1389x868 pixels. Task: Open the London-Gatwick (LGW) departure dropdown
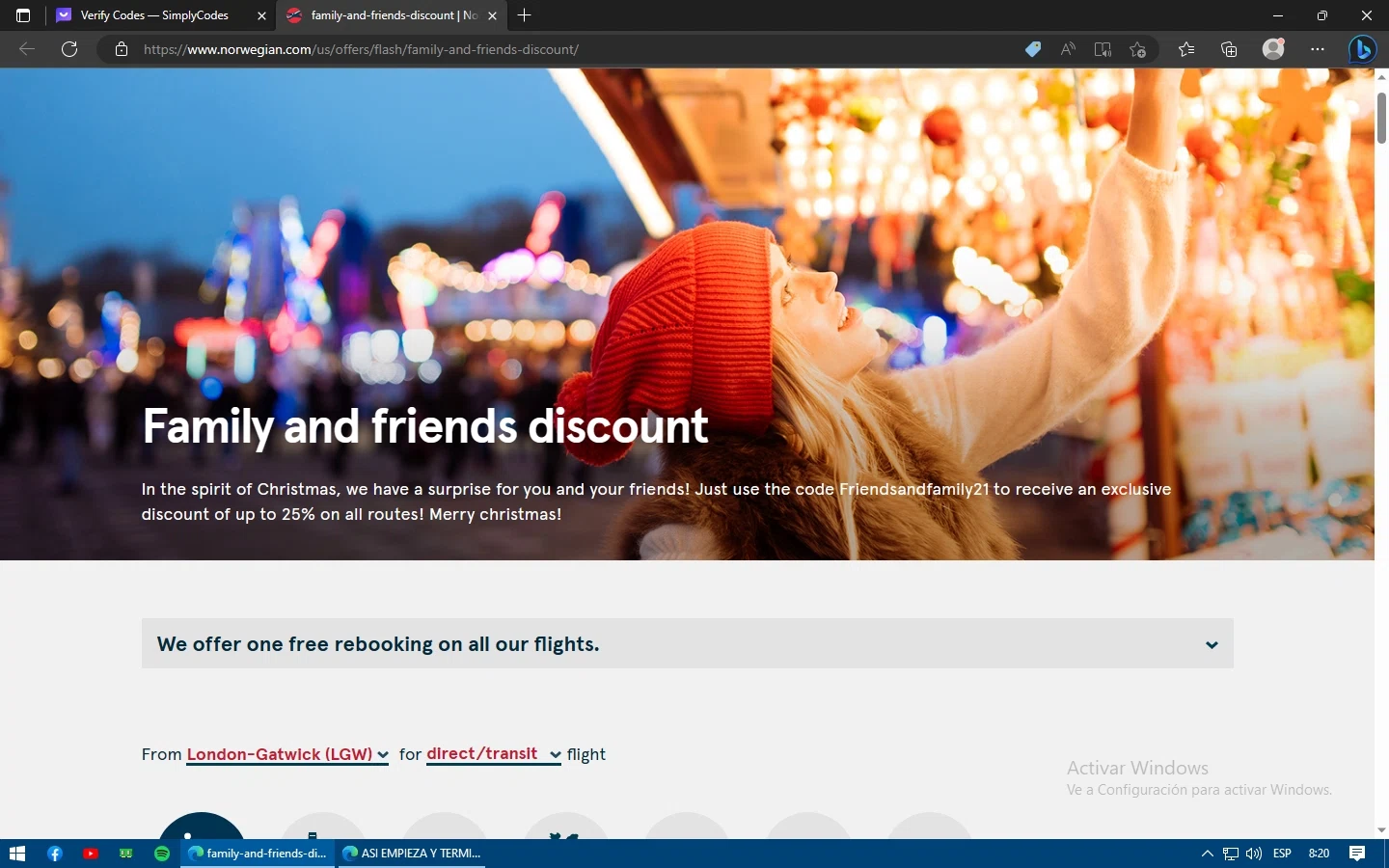click(287, 754)
